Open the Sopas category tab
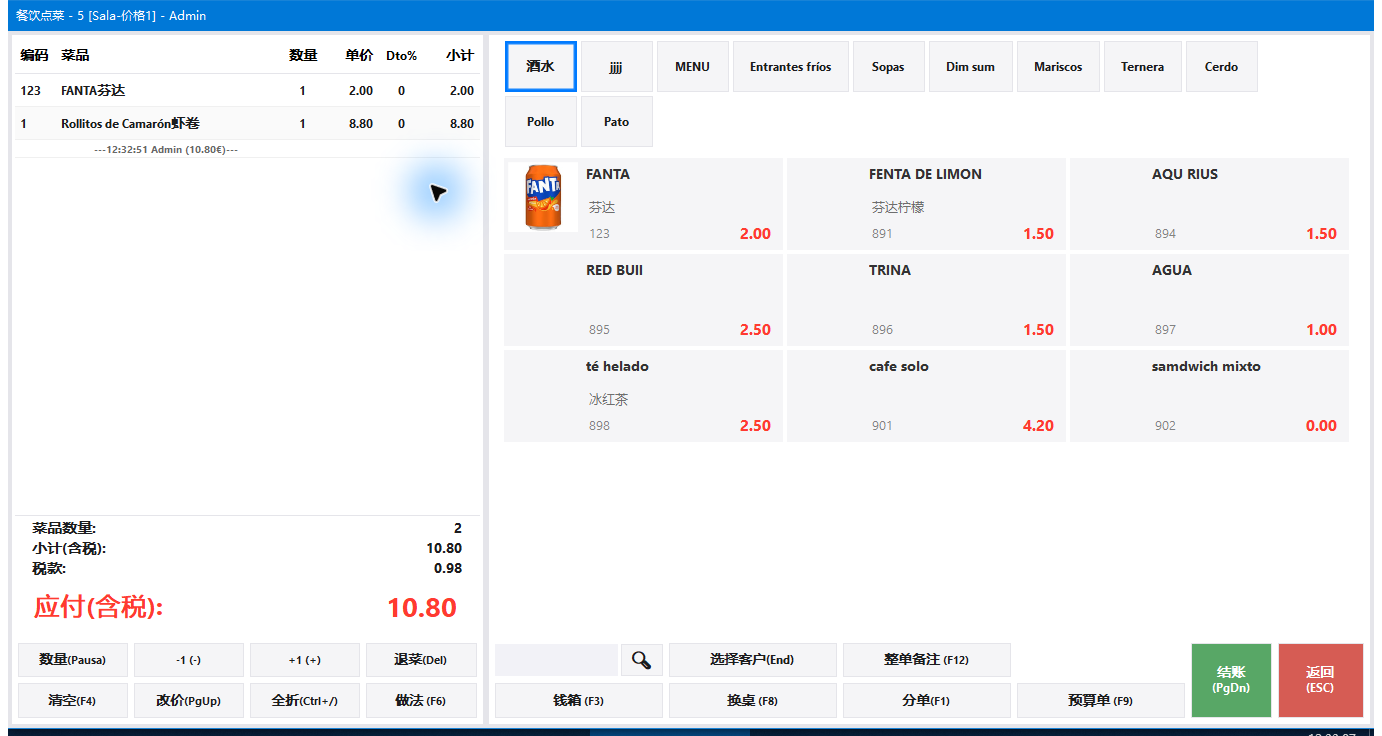The height and width of the screenshot is (736, 1382). click(888, 67)
